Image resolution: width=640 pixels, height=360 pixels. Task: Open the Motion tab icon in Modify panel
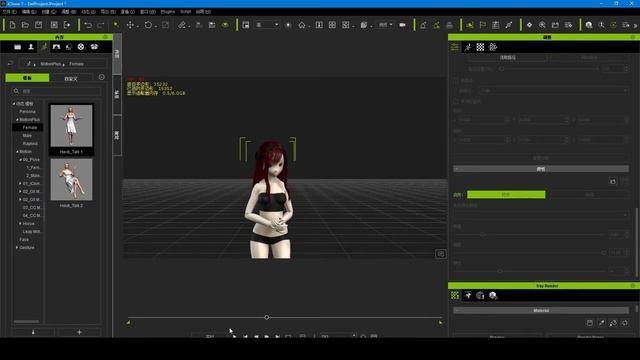[468, 47]
